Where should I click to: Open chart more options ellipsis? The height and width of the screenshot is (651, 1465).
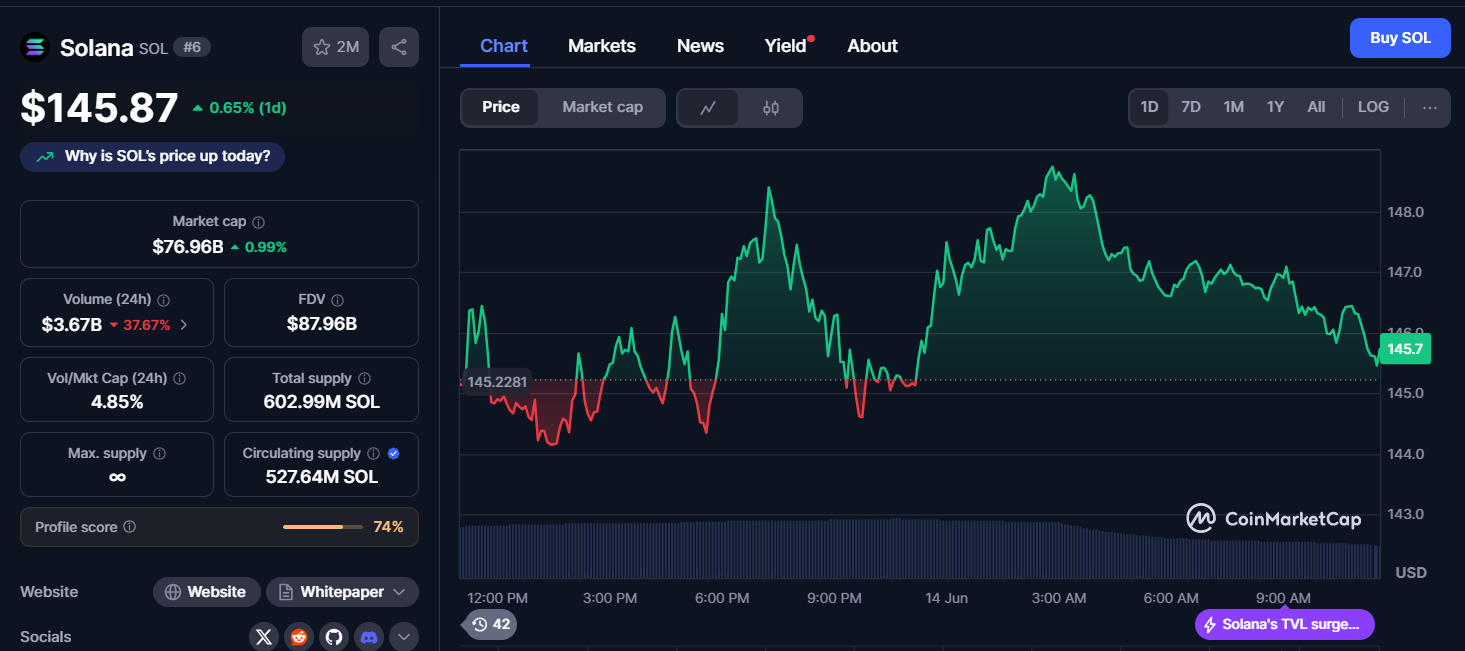(1430, 107)
